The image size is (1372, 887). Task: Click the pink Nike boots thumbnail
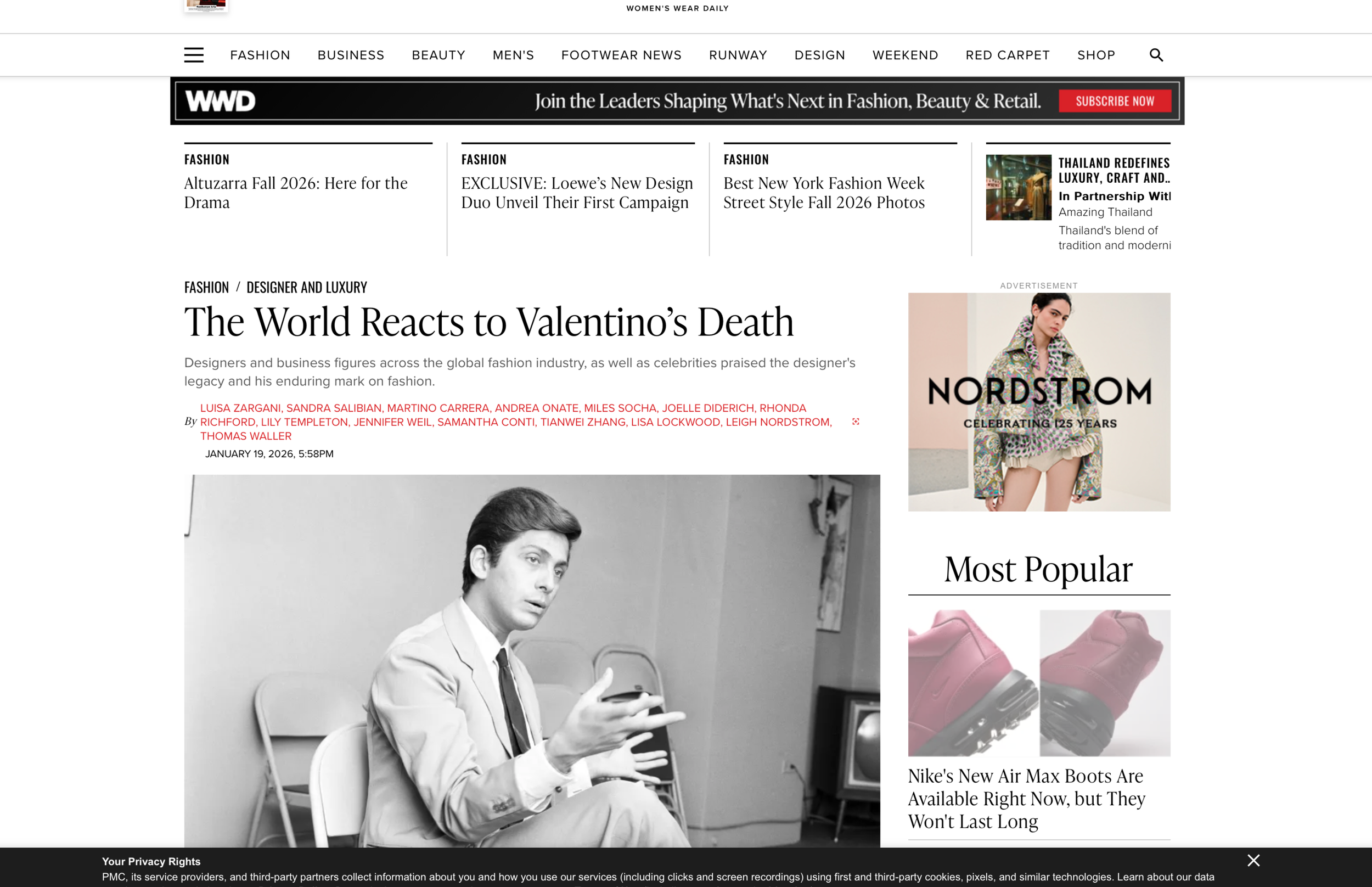pyautogui.click(x=1039, y=682)
